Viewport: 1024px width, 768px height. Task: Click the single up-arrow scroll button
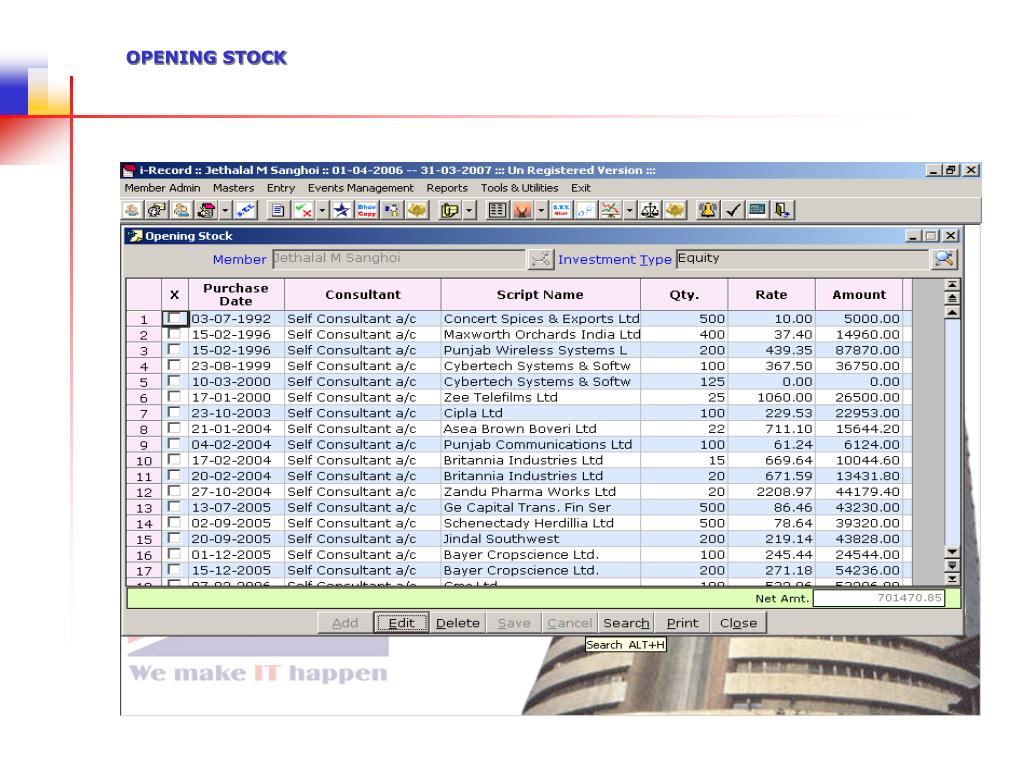pos(952,312)
